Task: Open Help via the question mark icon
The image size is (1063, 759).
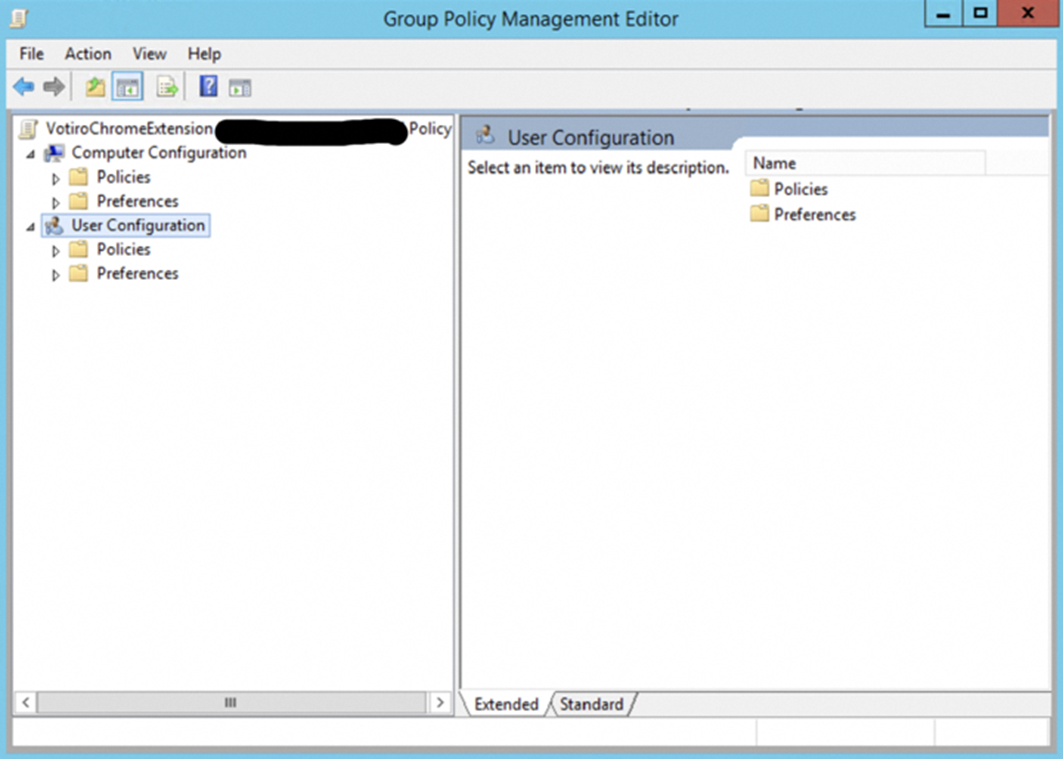Action: tap(208, 86)
